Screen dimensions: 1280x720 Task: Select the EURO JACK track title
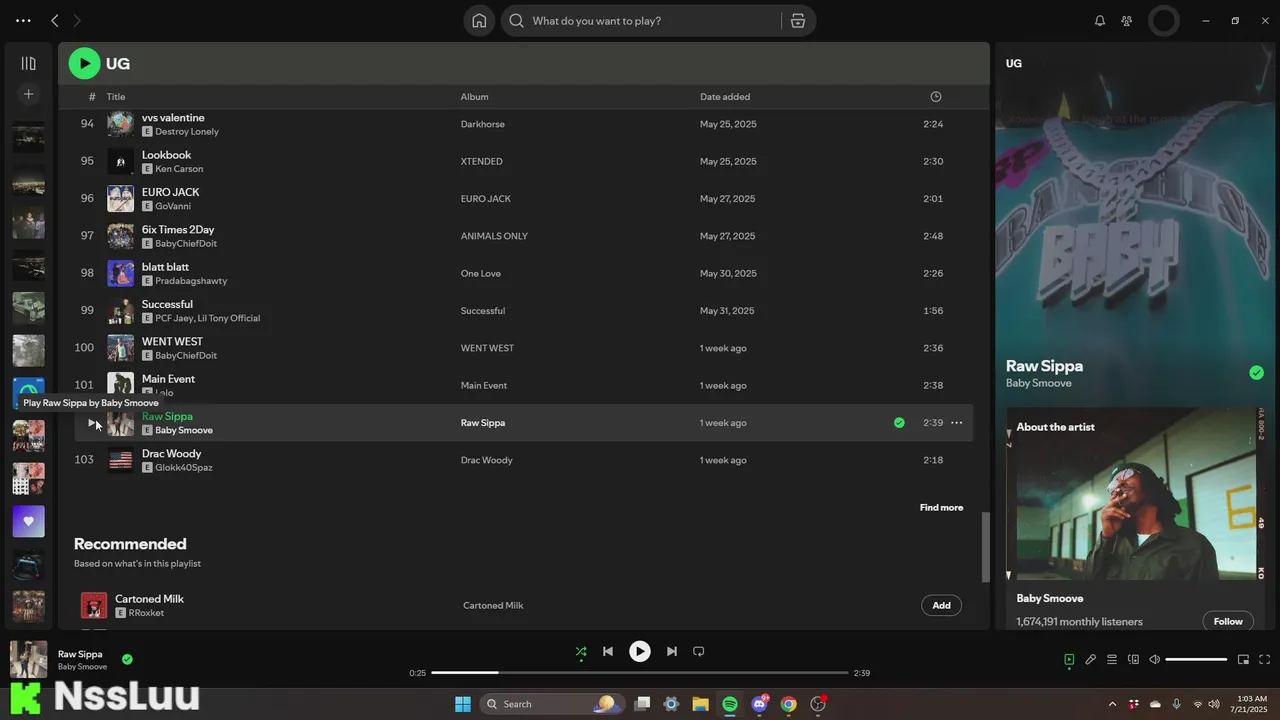click(x=170, y=192)
